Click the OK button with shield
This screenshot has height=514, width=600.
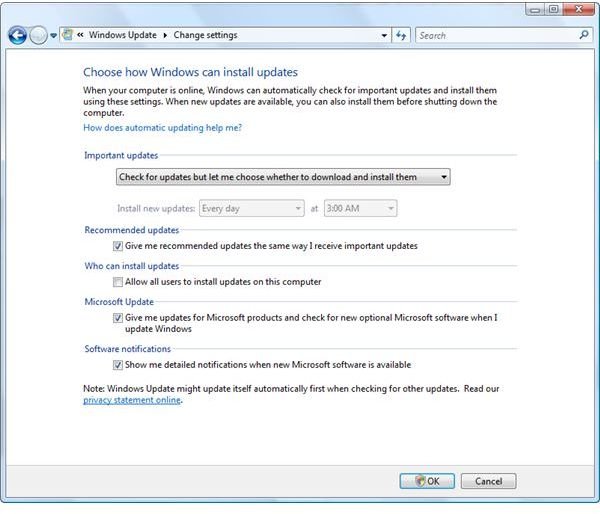(x=427, y=481)
